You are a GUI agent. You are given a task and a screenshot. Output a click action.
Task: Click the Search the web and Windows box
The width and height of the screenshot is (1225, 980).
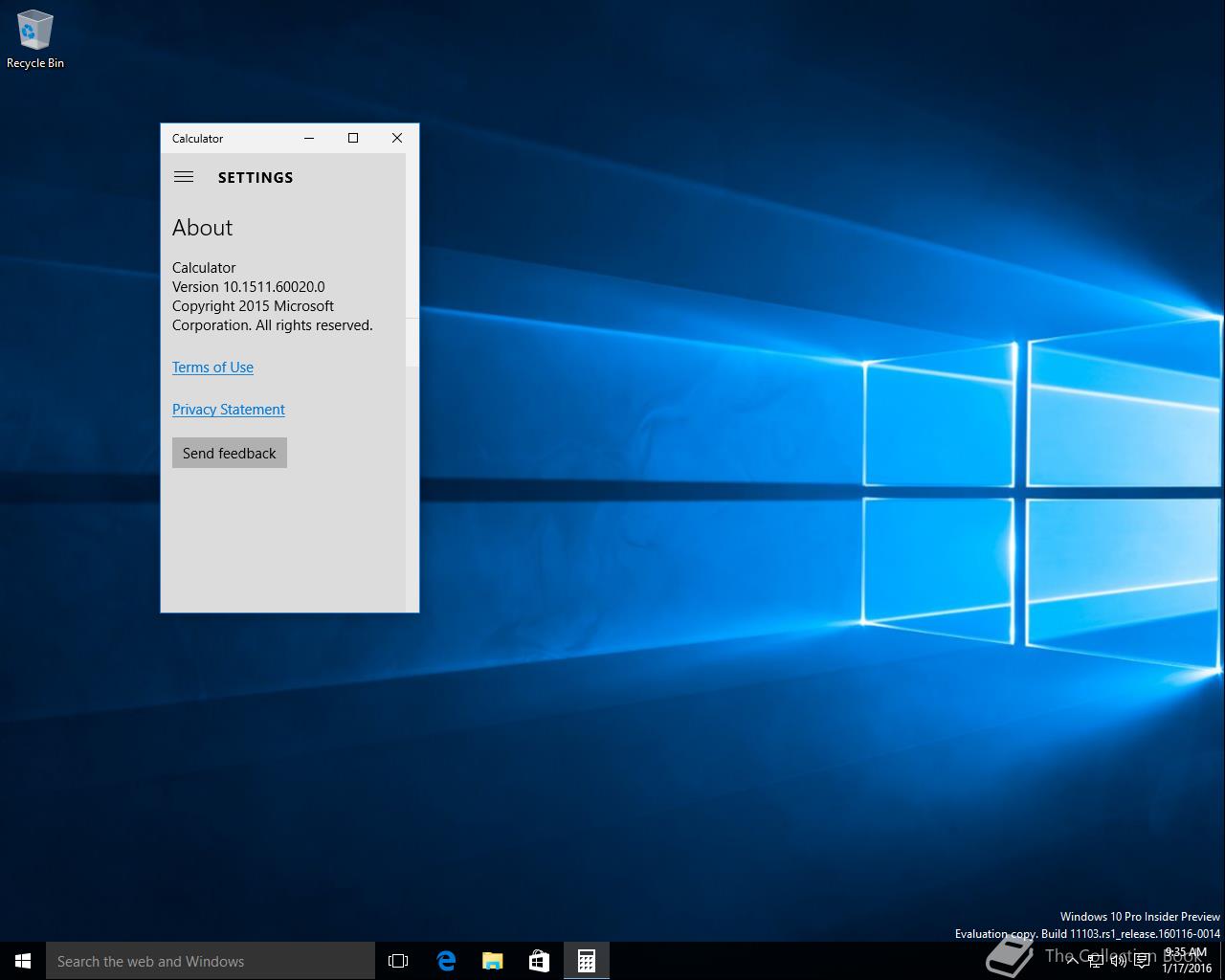(211, 961)
